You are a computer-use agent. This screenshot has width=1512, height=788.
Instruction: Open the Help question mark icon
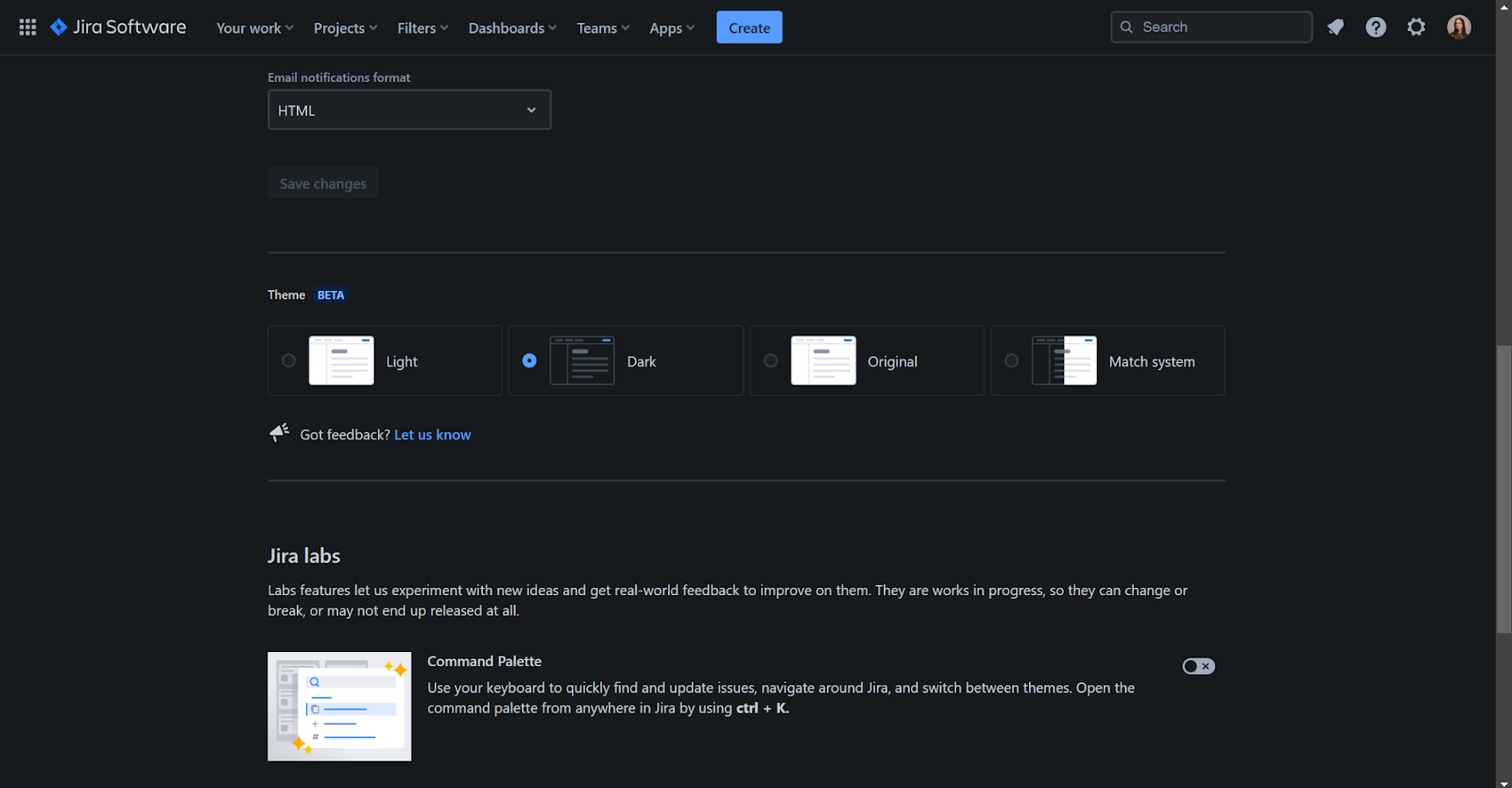pyautogui.click(x=1376, y=27)
